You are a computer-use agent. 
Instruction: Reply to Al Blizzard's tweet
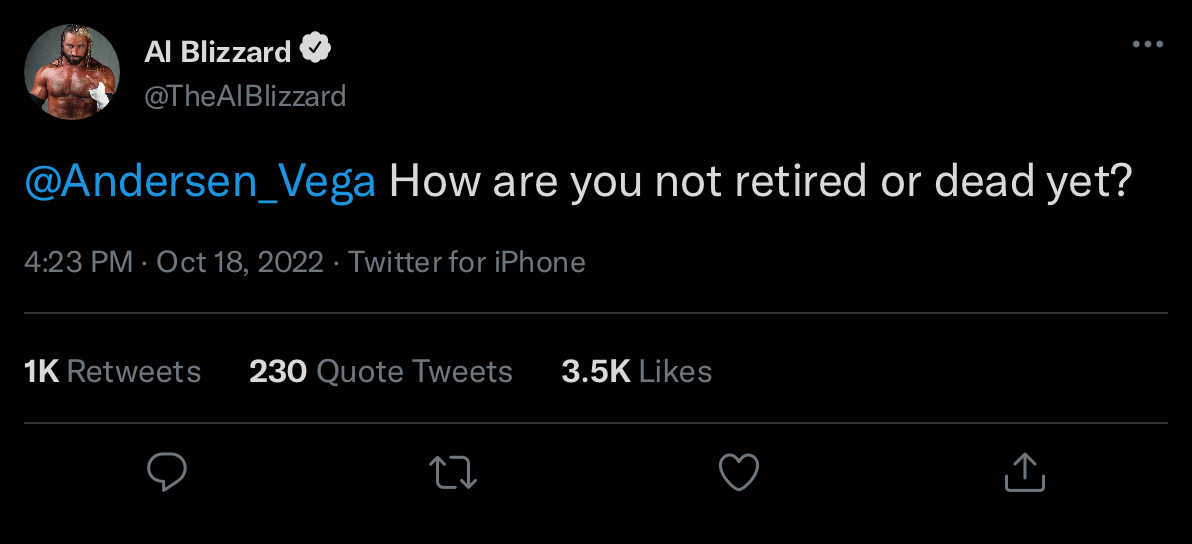tap(166, 472)
